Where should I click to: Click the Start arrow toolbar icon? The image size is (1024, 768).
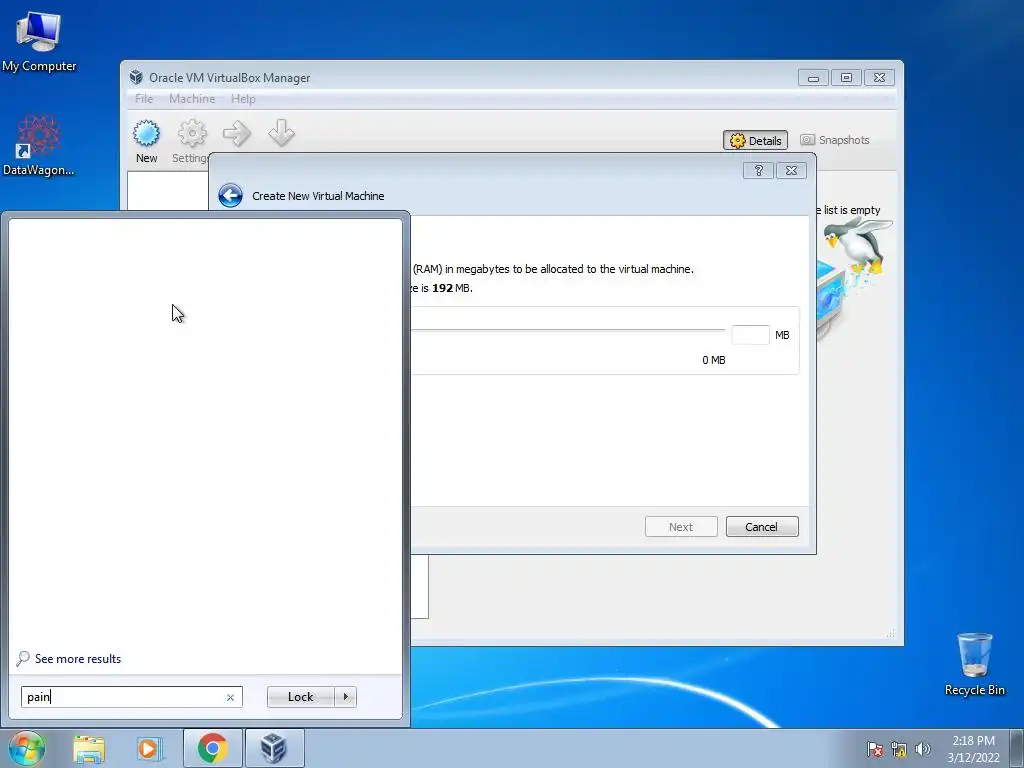pos(236,134)
